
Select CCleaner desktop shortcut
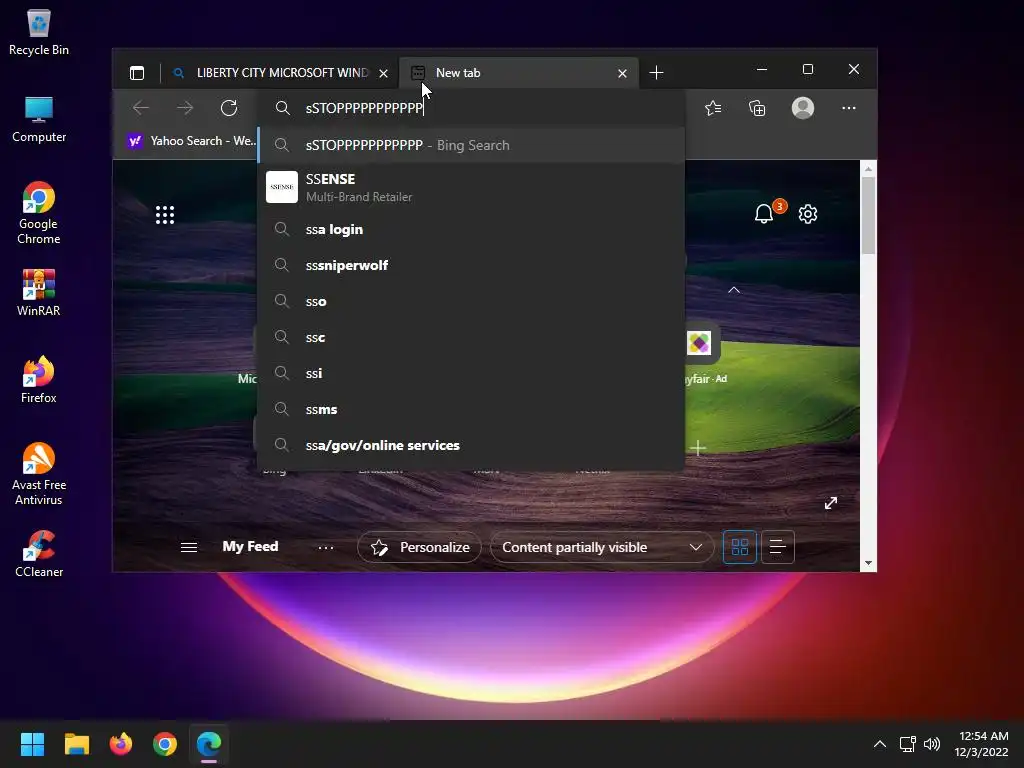(39, 554)
